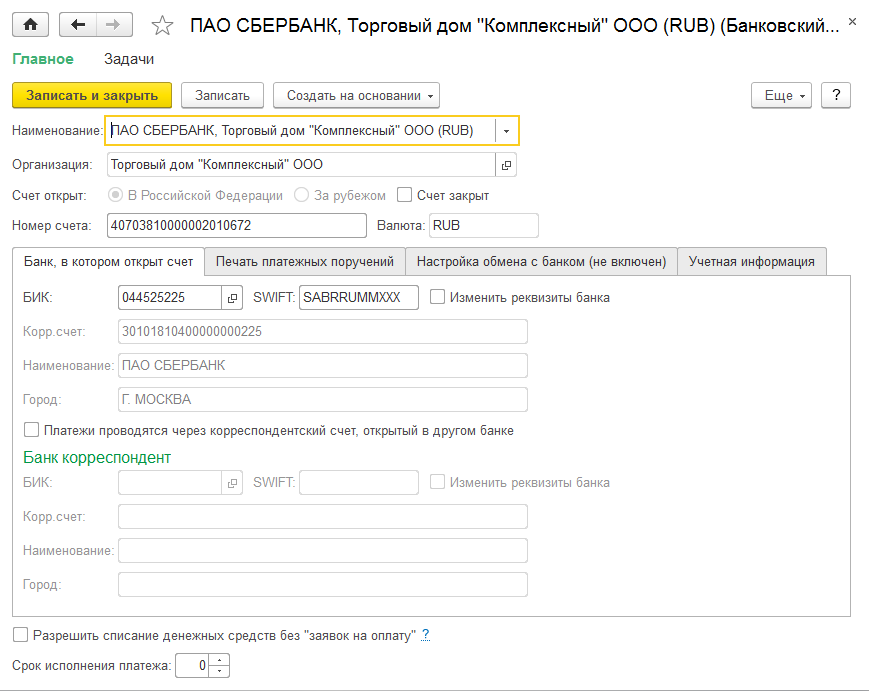The height and width of the screenshot is (691, 869).
Task: Switch to 'Печать платежных поручений' tab
Action: tap(305, 262)
